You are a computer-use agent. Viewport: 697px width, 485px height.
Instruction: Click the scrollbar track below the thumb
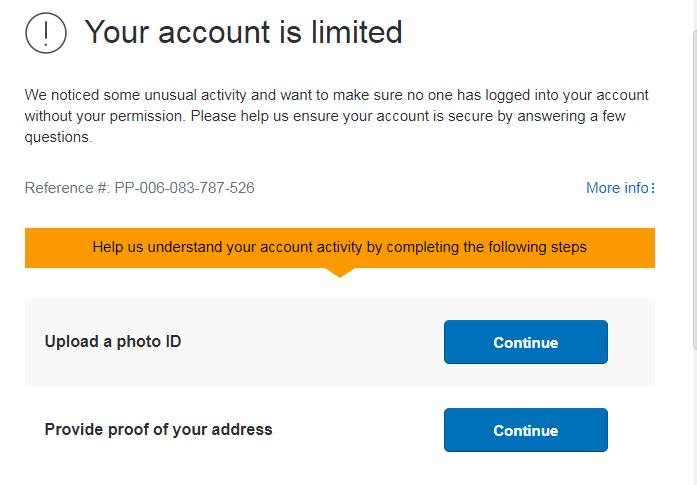click(x=692, y=420)
